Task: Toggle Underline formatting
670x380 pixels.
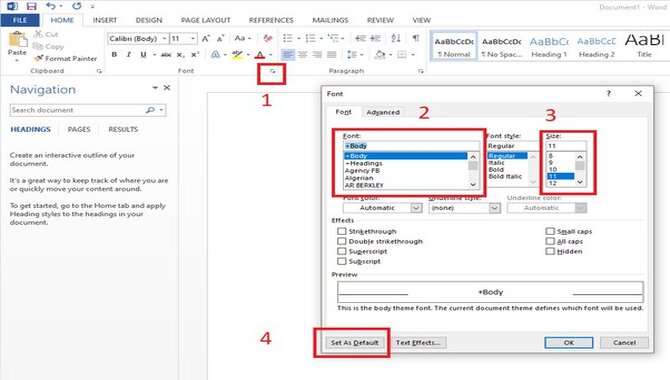Action: click(143, 55)
